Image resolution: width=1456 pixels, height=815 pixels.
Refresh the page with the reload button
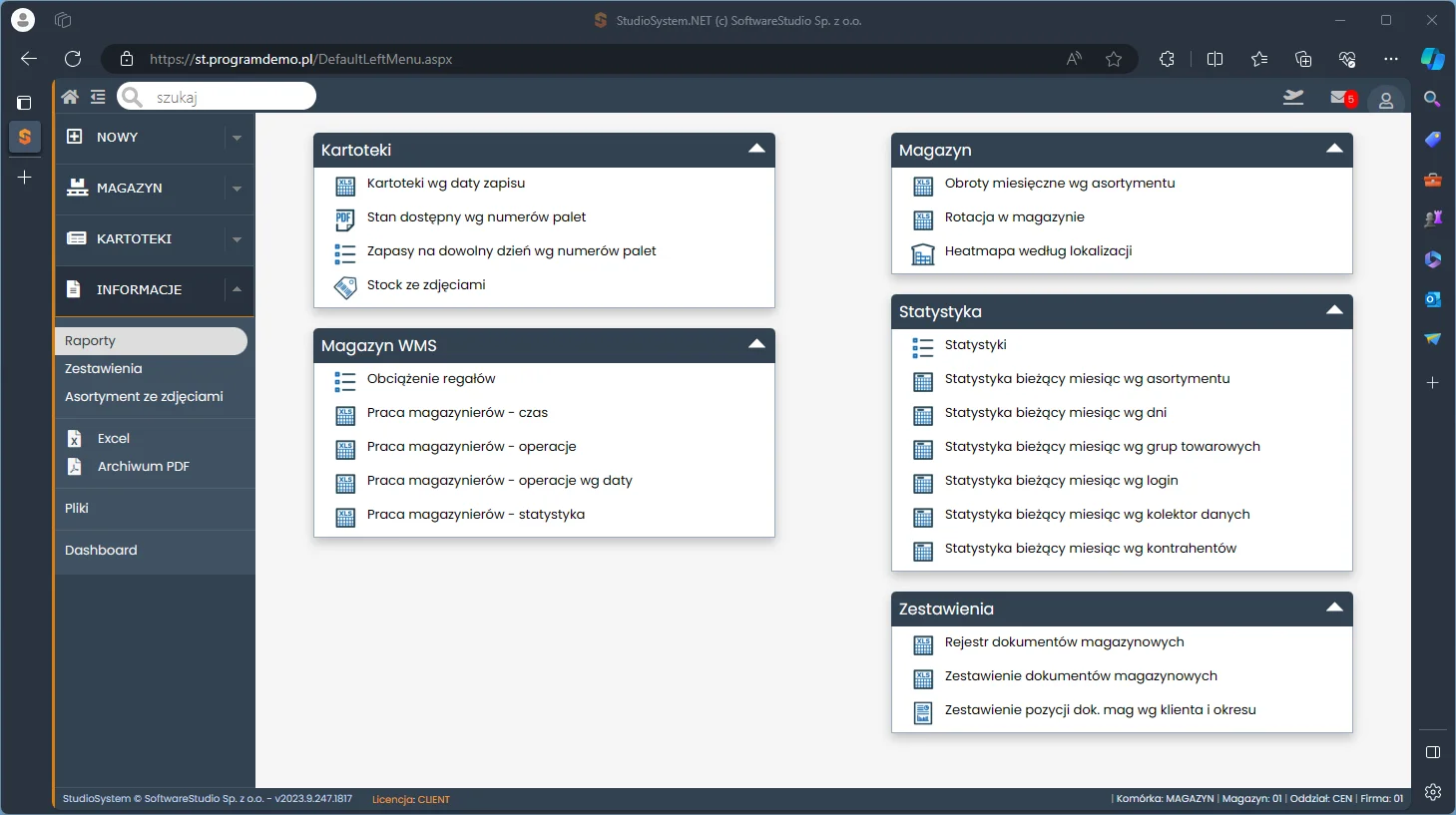coord(73,59)
